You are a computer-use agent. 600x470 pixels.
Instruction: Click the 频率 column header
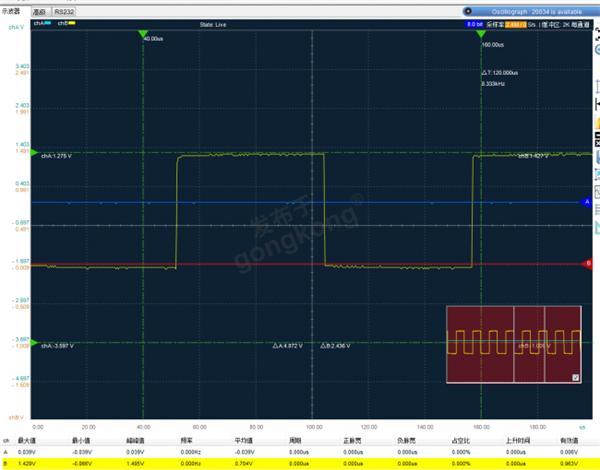click(186, 441)
